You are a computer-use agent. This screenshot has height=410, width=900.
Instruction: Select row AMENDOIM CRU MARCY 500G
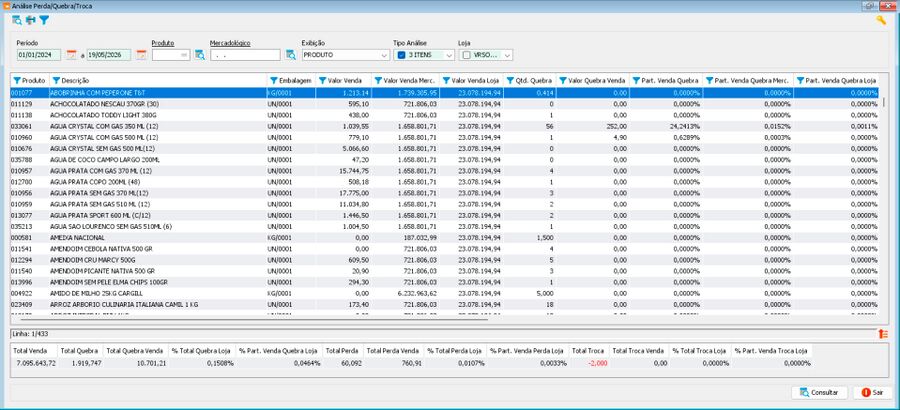444,260
